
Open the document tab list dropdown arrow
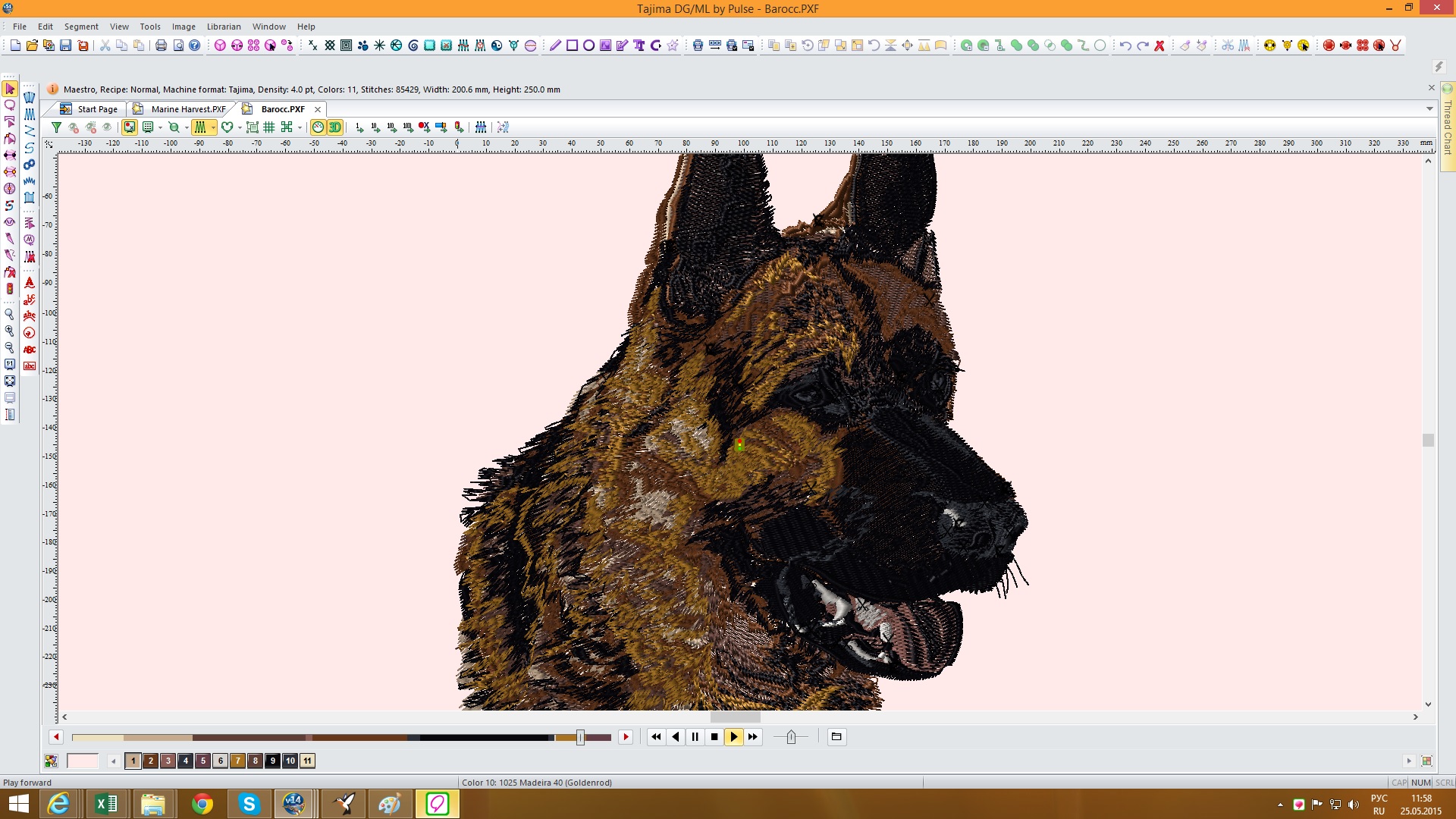click(1429, 109)
